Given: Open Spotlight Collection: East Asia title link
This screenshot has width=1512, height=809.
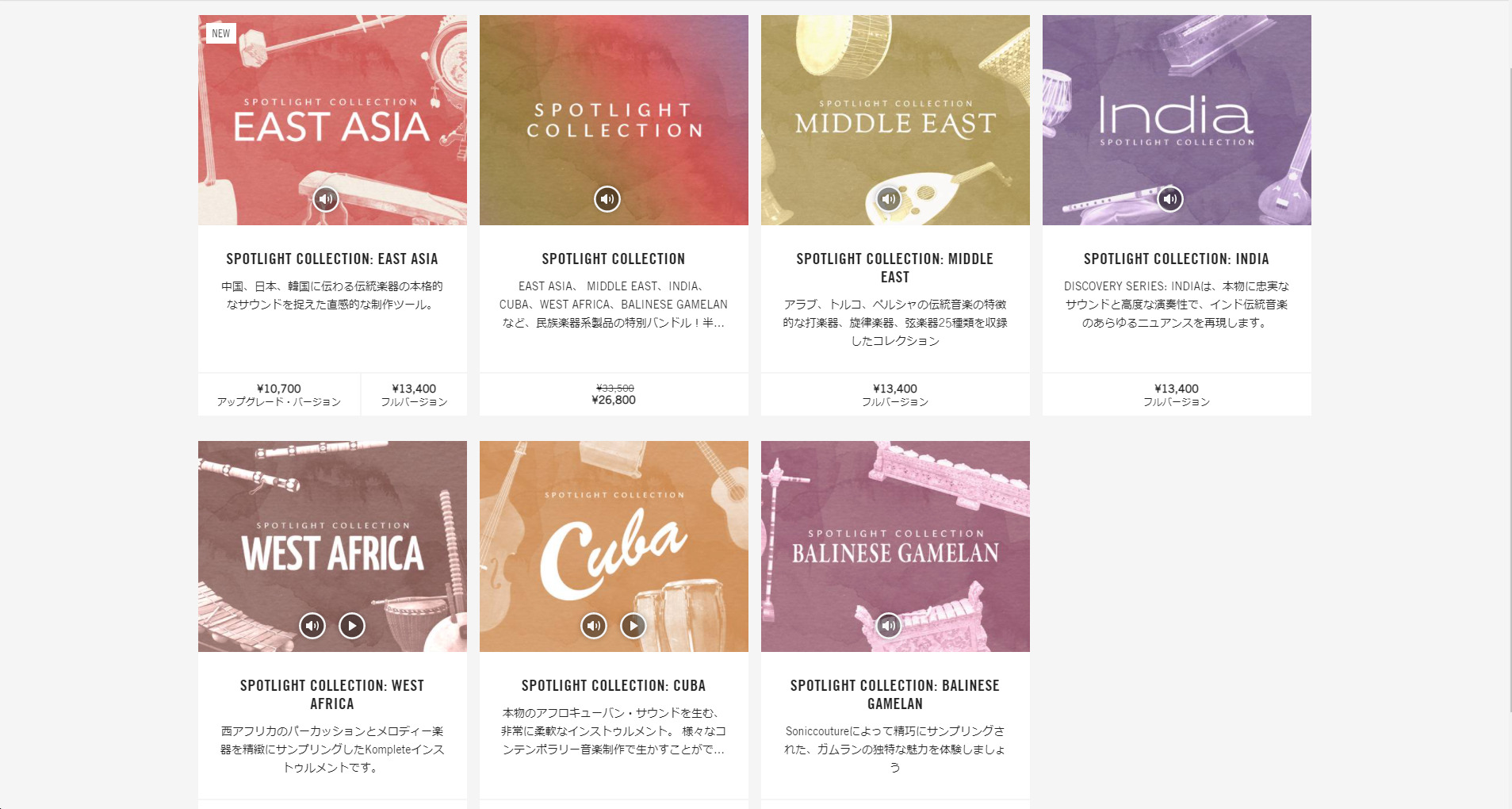Looking at the screenshot, I should click(332, 259).
